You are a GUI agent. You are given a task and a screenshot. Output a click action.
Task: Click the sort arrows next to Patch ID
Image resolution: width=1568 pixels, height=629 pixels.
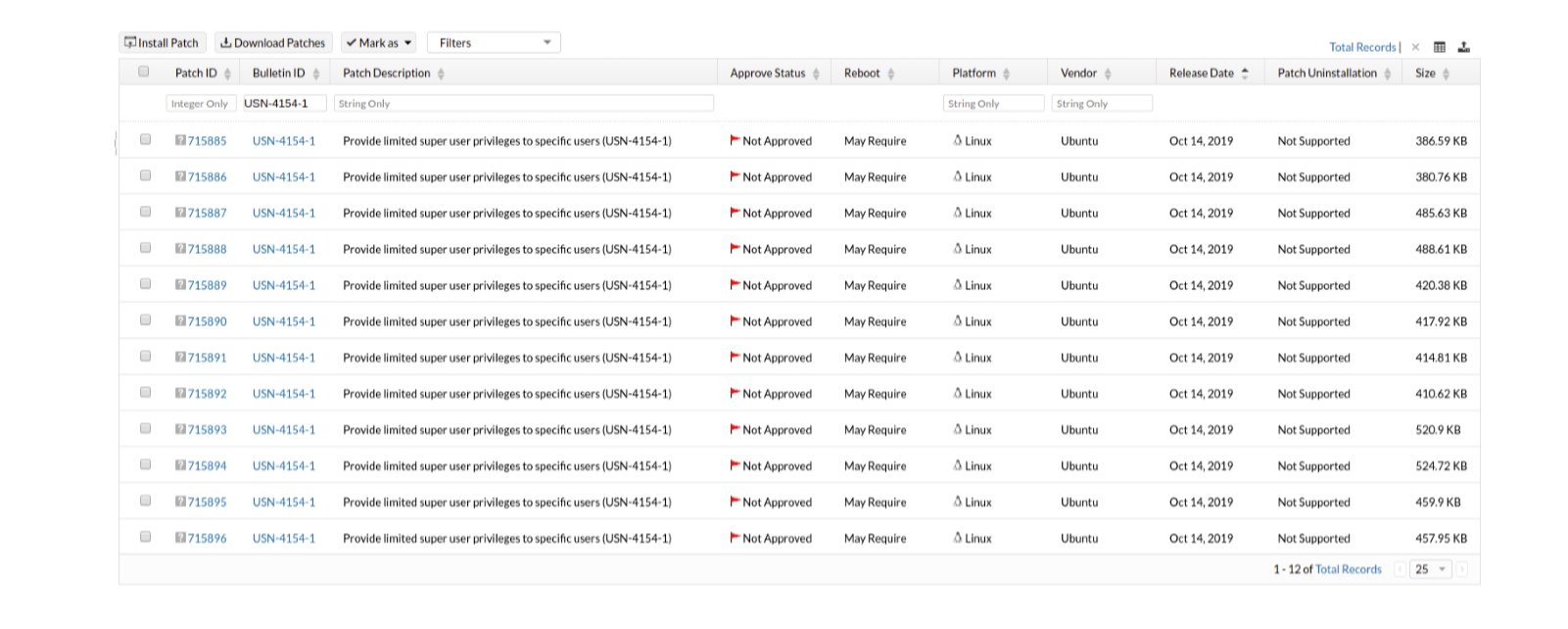pos(227,73)
